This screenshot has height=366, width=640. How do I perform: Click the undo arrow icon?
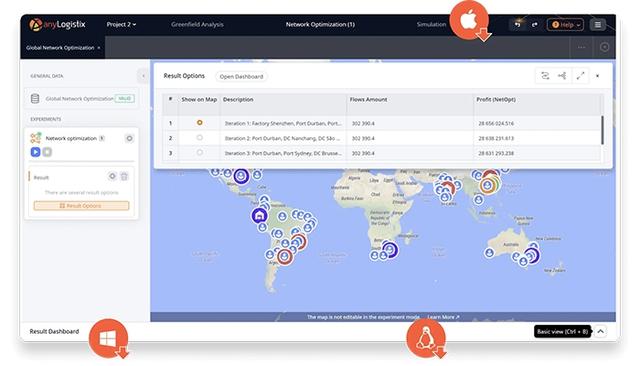point(518,25)
